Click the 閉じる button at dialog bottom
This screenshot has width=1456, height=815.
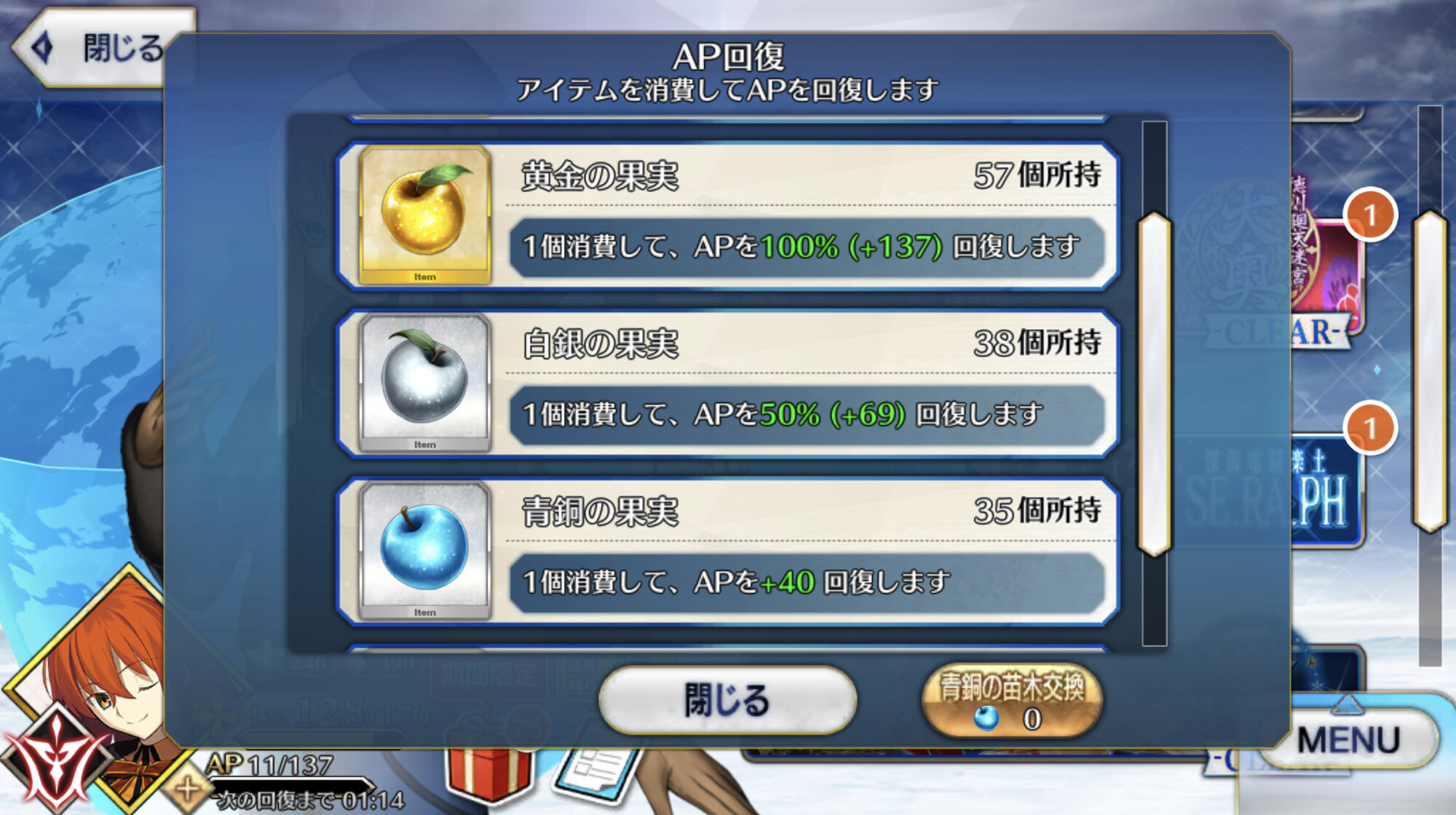point(727,700)
